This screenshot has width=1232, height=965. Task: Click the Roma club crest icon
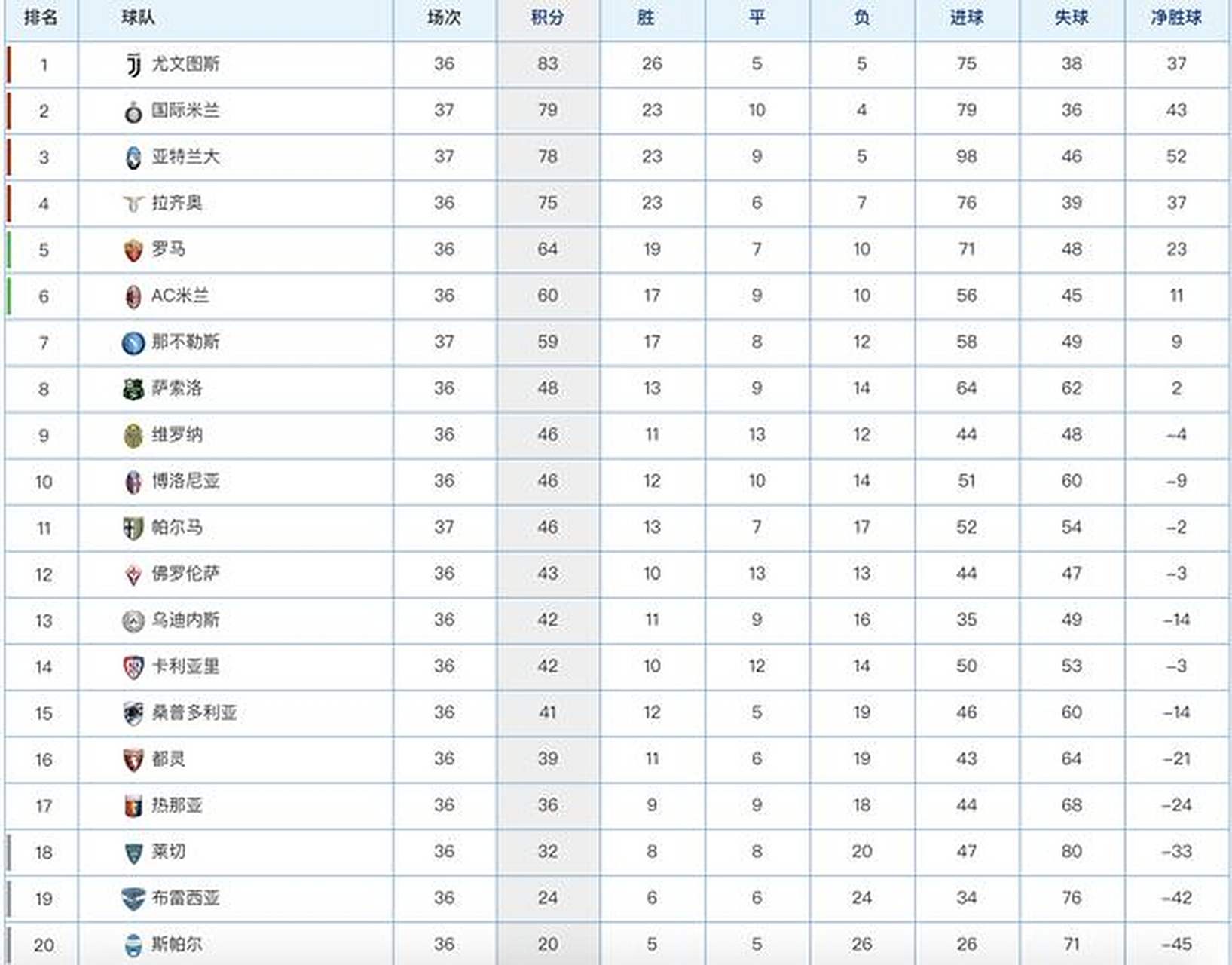click(x=133, y=250)
